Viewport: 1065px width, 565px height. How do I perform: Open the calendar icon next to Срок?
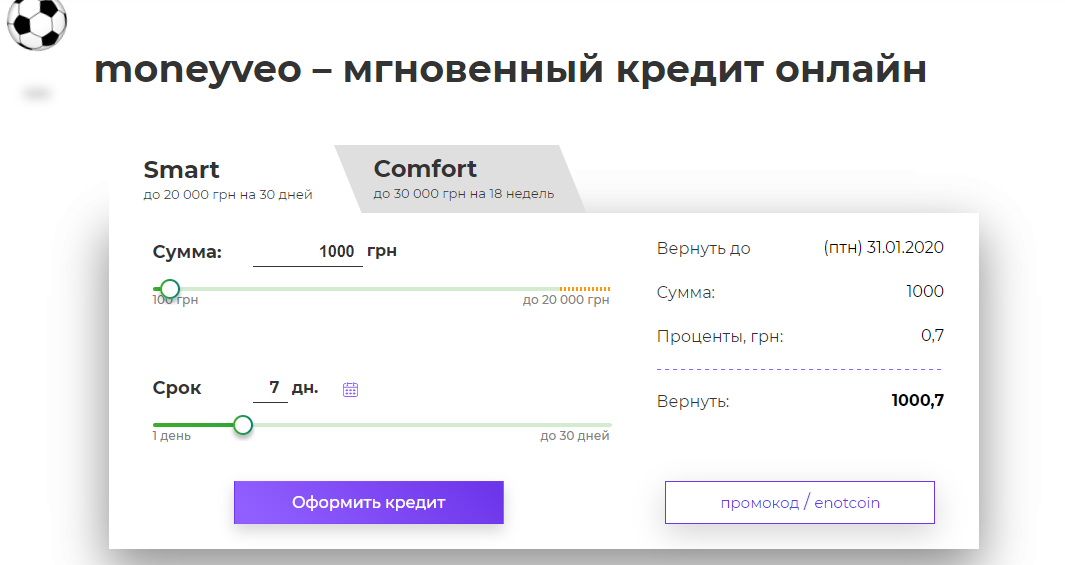[350, 389]
